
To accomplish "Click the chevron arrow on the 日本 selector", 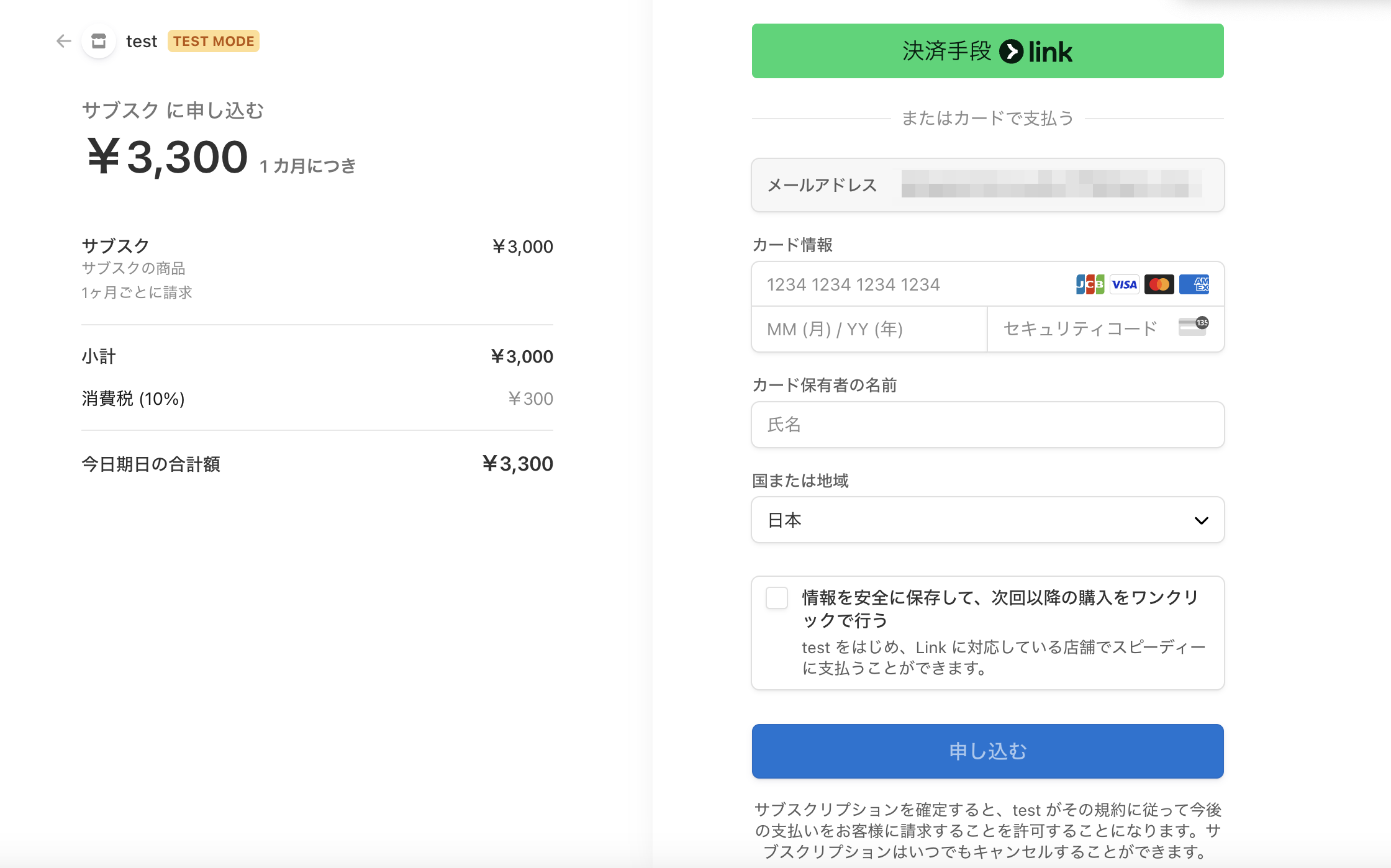I will coord(1201,520).
